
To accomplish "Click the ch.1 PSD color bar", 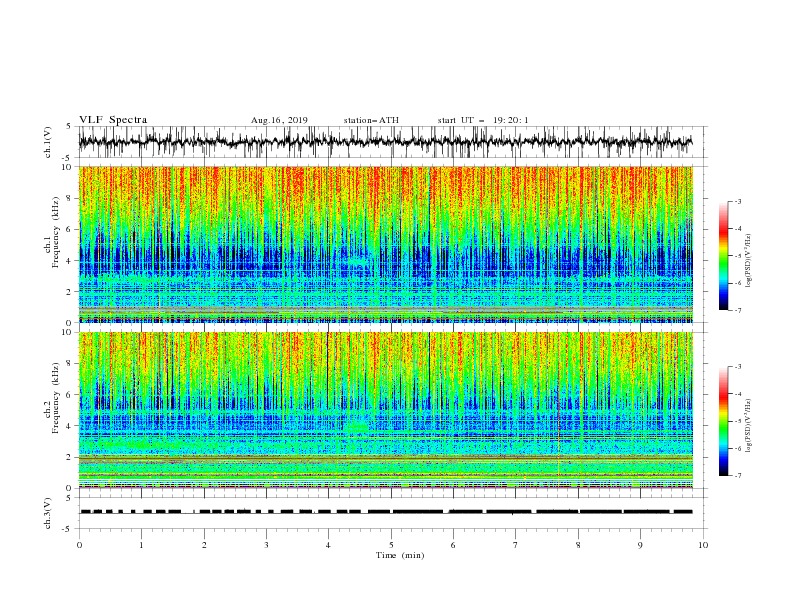I will [x=724, y=255].
